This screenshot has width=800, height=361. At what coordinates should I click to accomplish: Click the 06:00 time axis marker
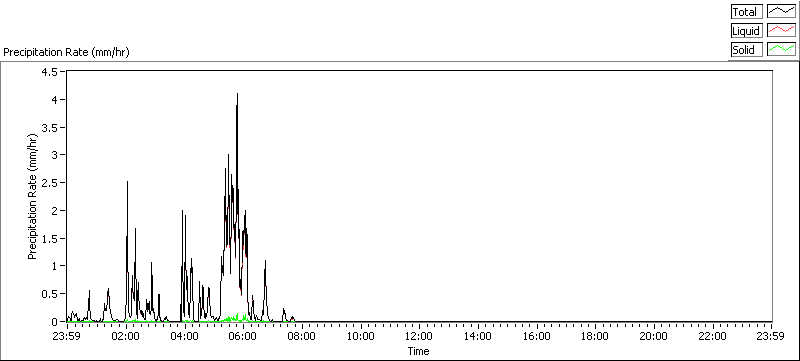click(243, 336)
